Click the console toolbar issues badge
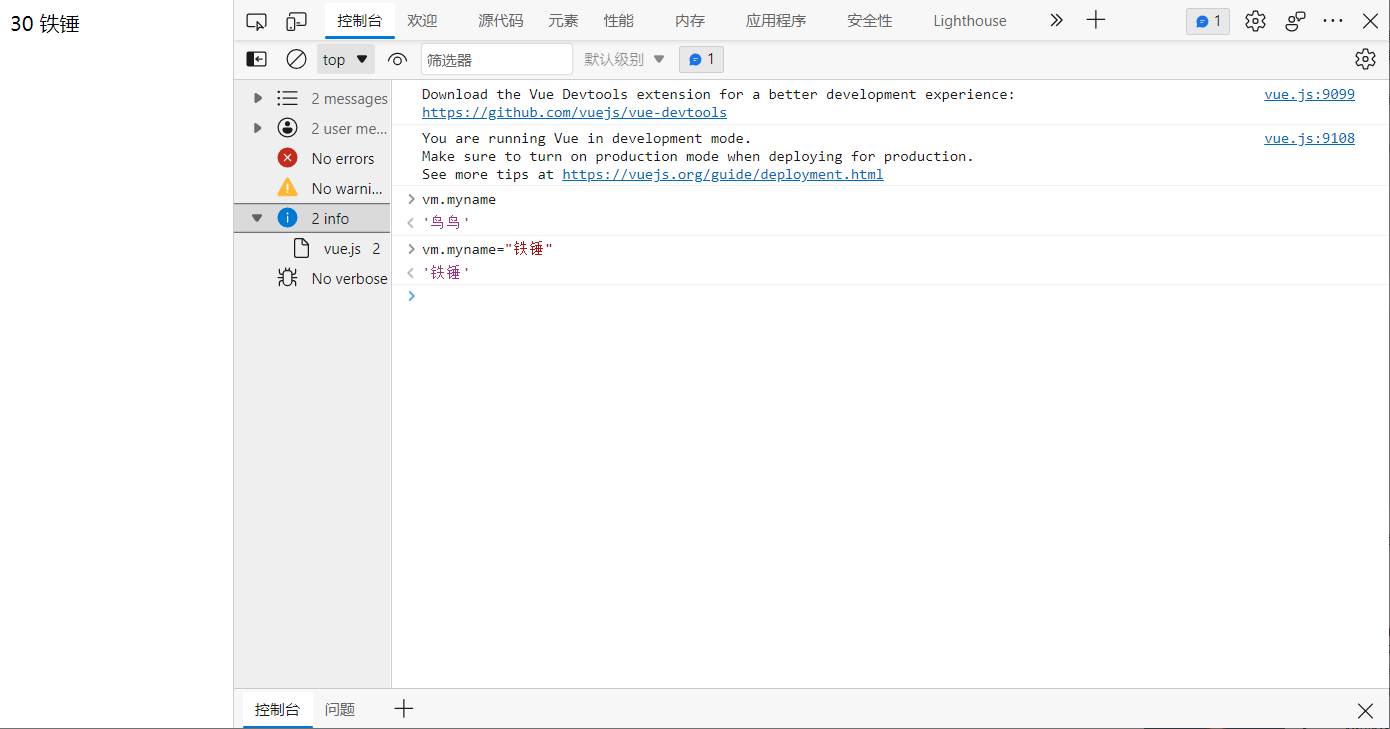 coord(701,60)
